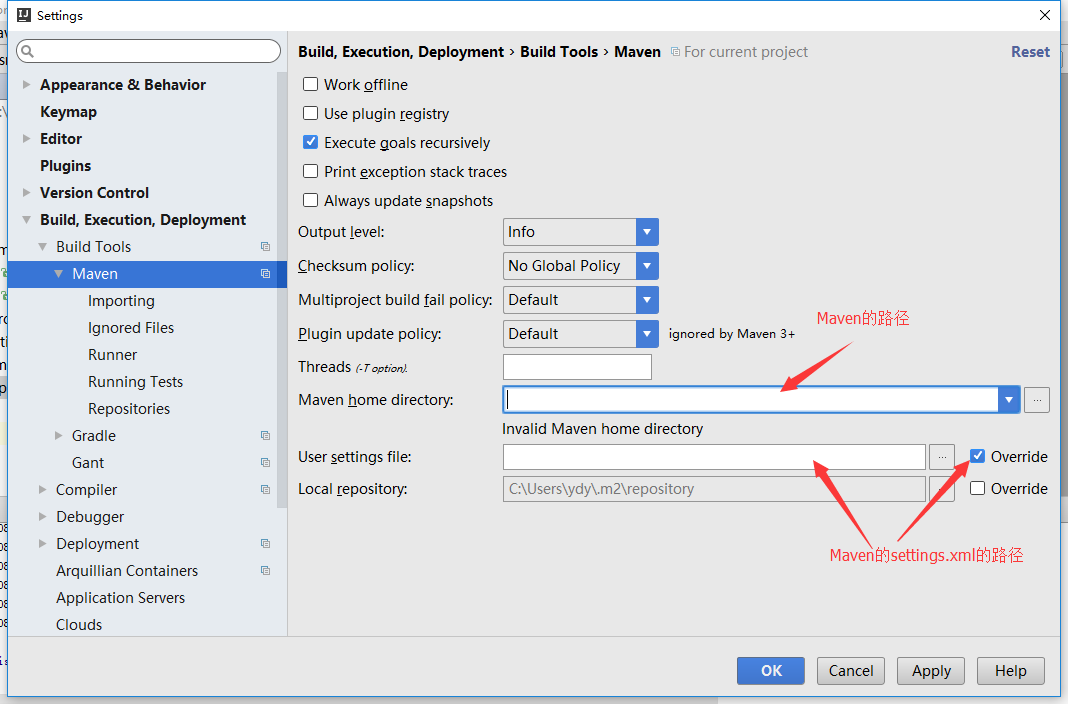
Task: Click the project-level icon beside Compiler
Action: point(266,490)
